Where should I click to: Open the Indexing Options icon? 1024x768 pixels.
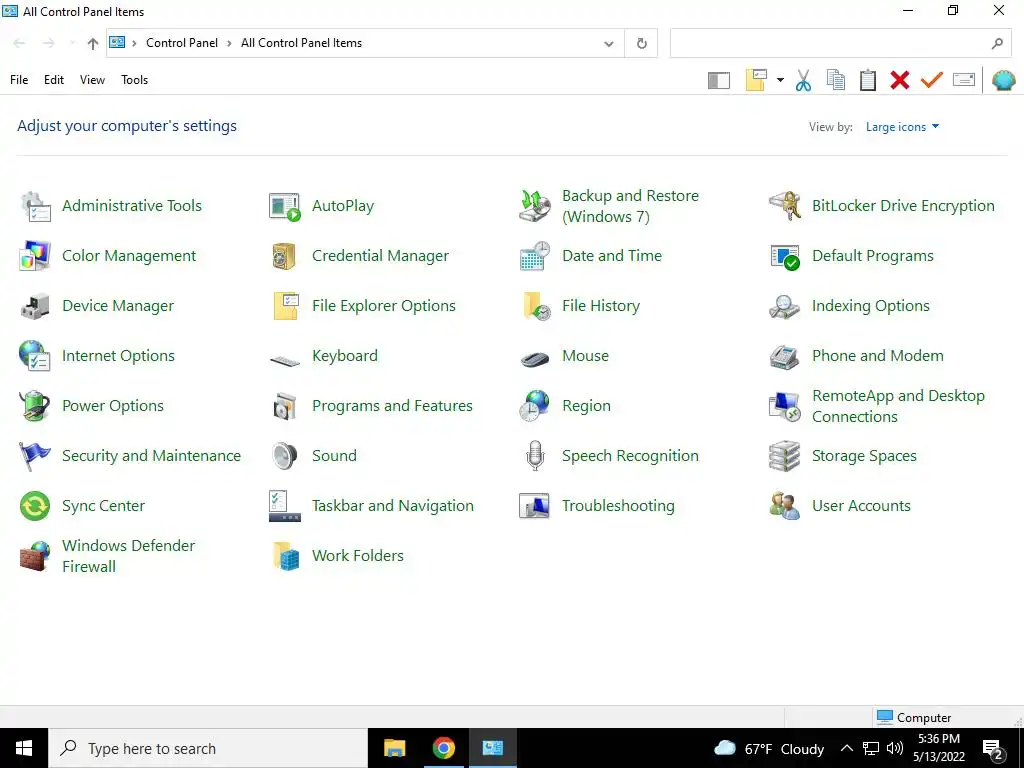pos(784,306)
